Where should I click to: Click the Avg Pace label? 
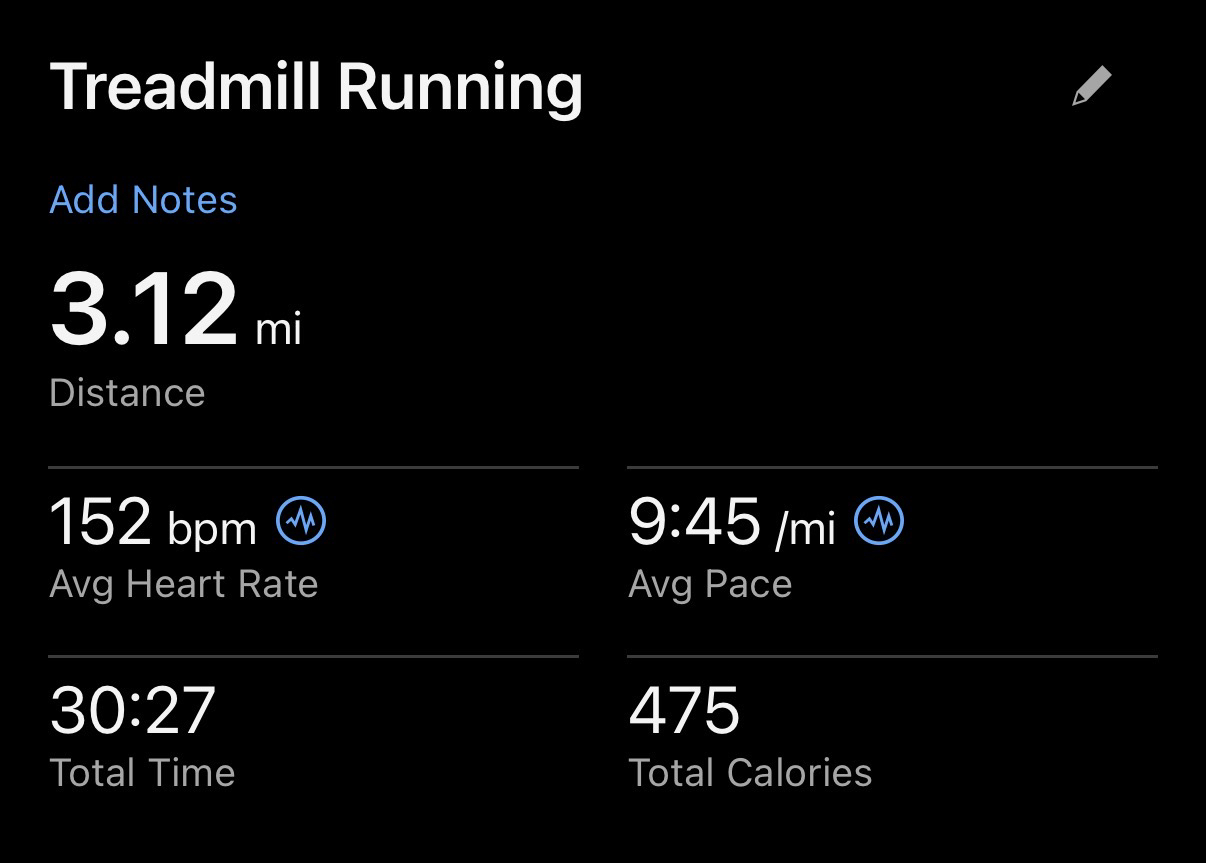pos(710,584)
